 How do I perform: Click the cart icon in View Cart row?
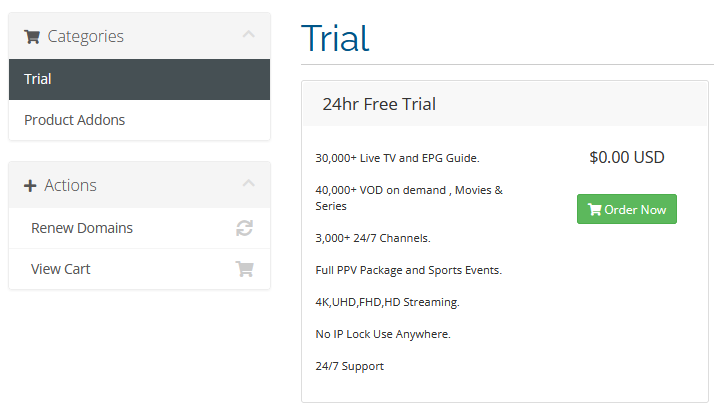pos(244,269)
